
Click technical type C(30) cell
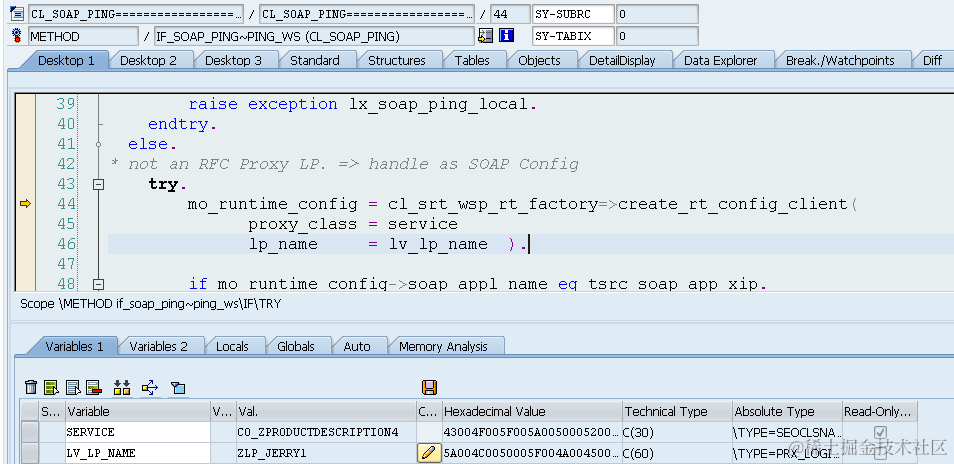click(677, 432)
